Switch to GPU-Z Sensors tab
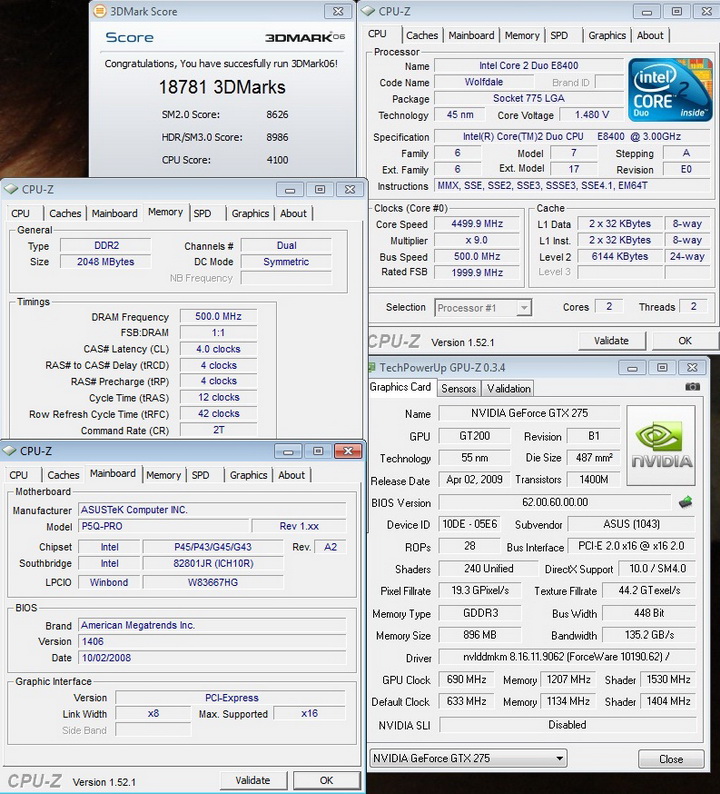 459,388
